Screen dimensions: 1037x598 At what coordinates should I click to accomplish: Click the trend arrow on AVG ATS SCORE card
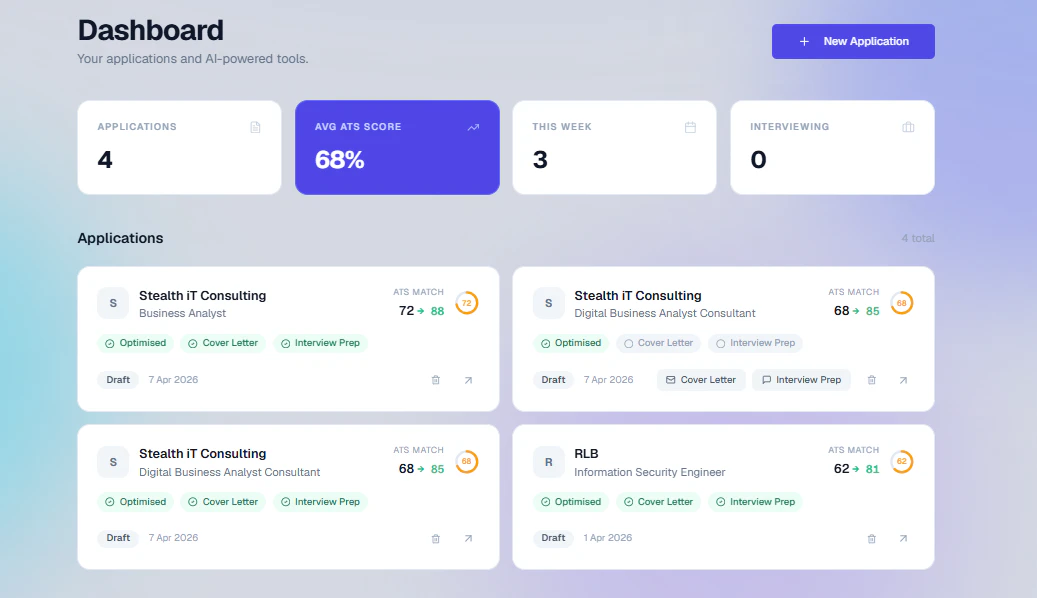coord(473,127)
